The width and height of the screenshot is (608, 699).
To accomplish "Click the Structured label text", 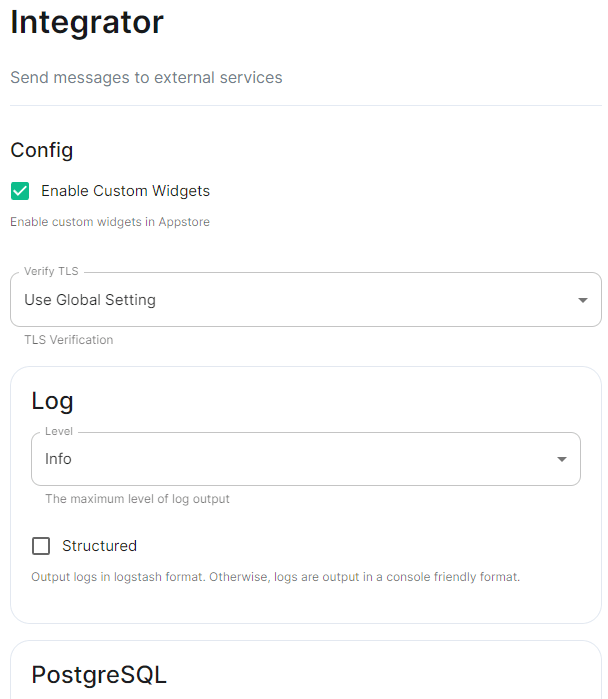I will [99, 546].
